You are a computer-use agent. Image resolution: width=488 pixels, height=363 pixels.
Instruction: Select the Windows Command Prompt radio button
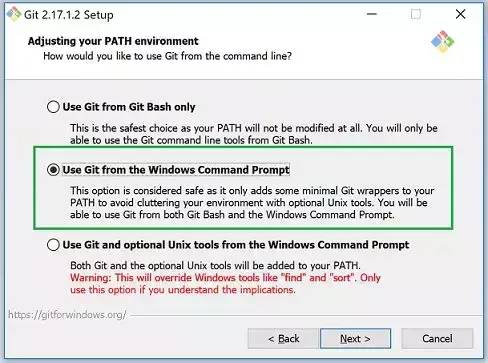click(53, 170)
